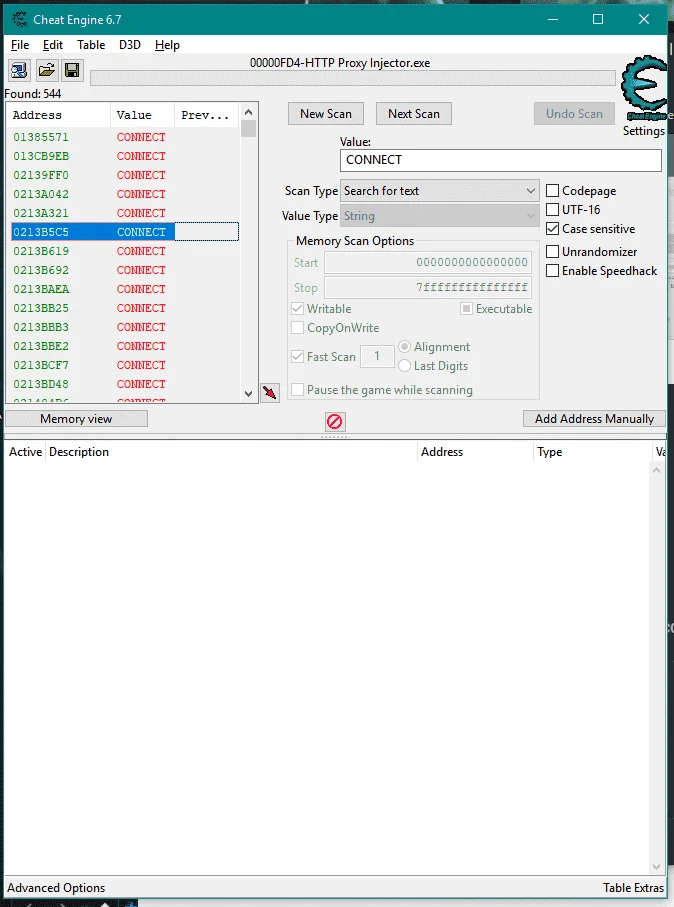This screenshot has height=907, width=674.
Task: Open the process list icon
Action: click(x=19, y=71)
